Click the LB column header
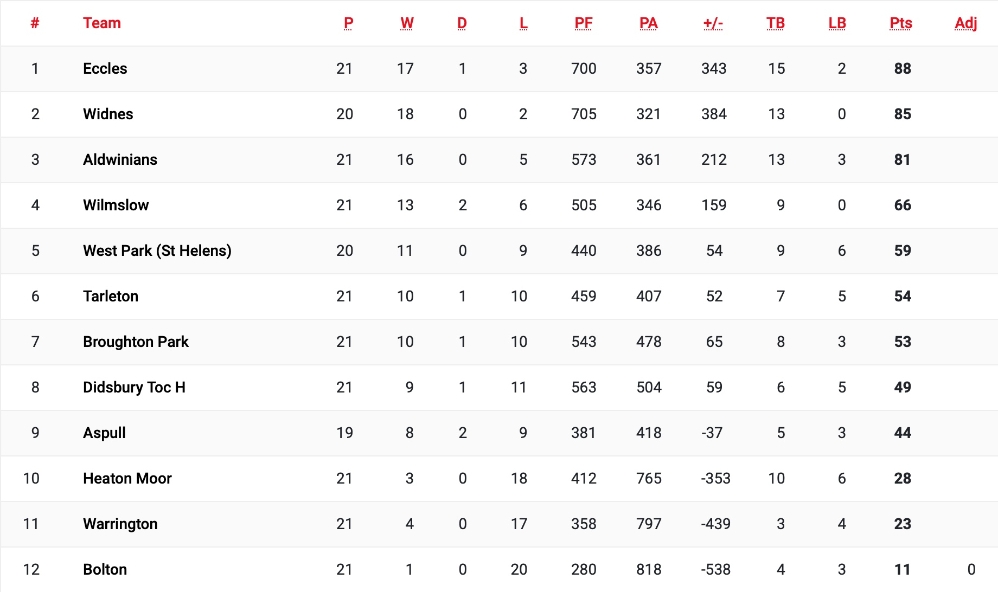Viewport: 998px width, 592px height. pyautogui.click(x=837, y=23)
